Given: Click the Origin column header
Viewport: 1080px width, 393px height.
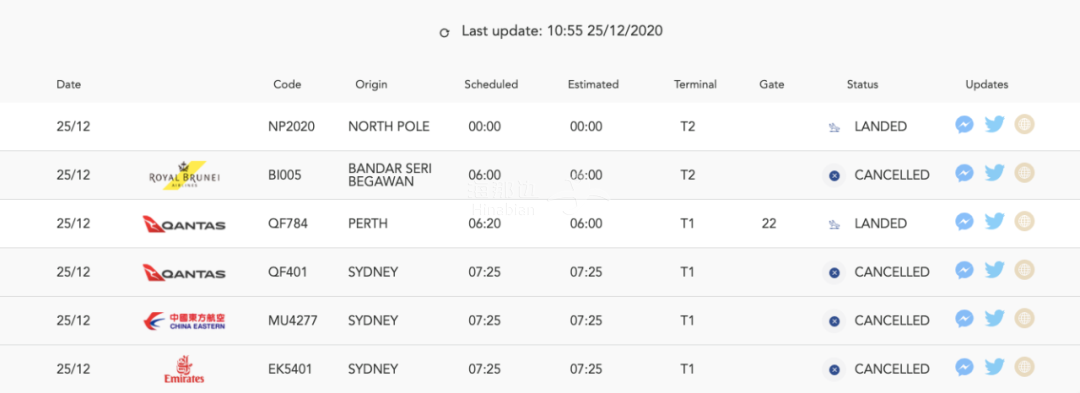Looking at the screenshot, I should [371, 85].
